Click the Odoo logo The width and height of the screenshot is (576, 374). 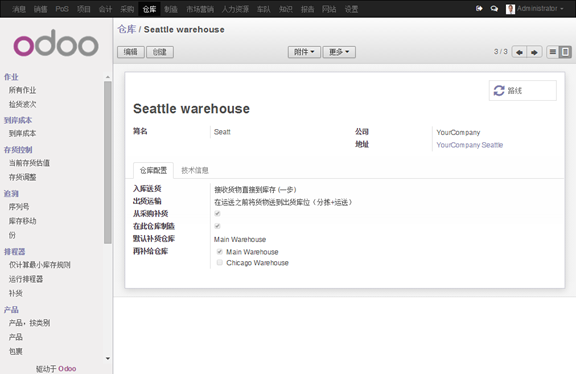point(56,43)
